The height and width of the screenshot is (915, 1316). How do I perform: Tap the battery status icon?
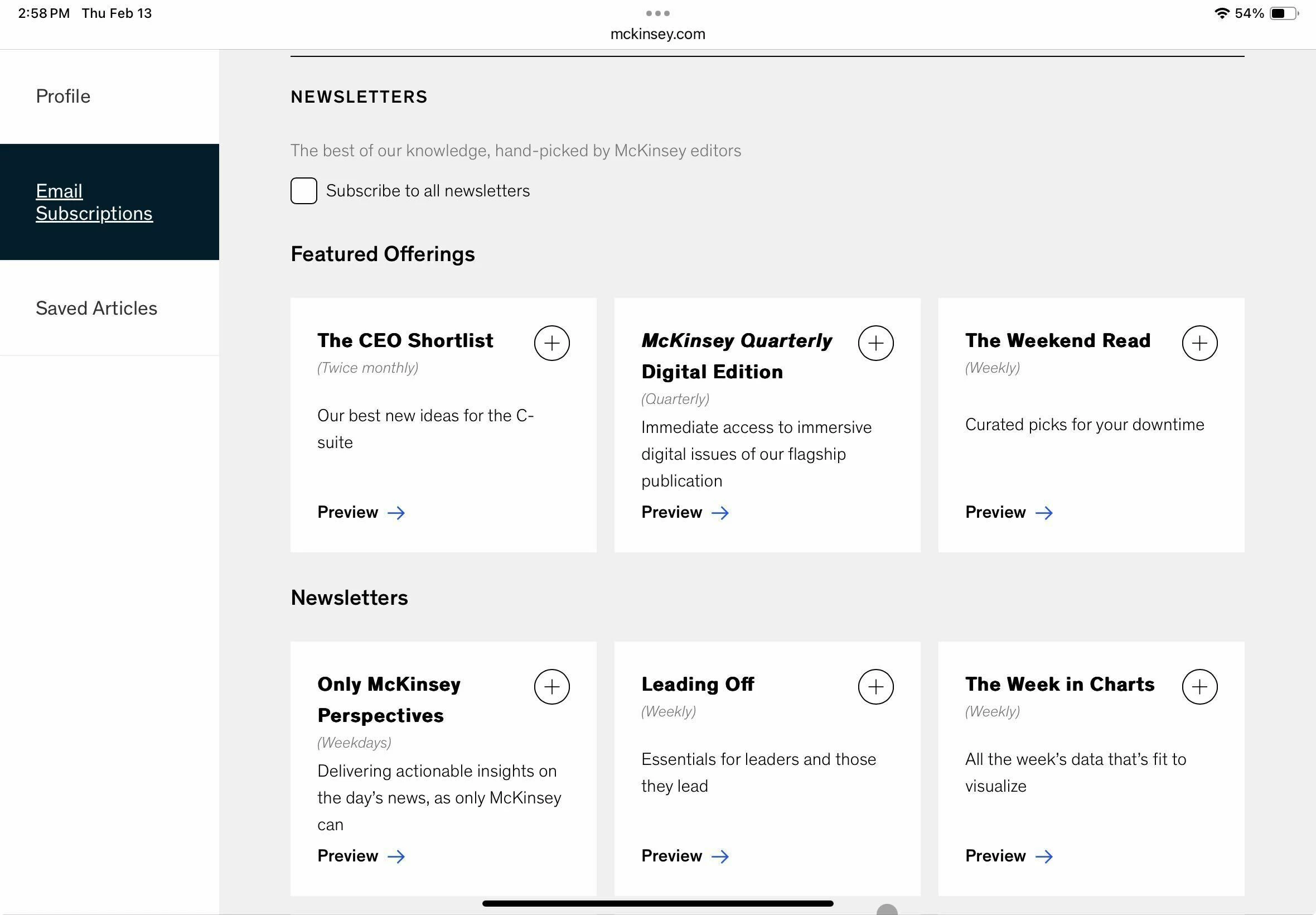pos(1283,13)
